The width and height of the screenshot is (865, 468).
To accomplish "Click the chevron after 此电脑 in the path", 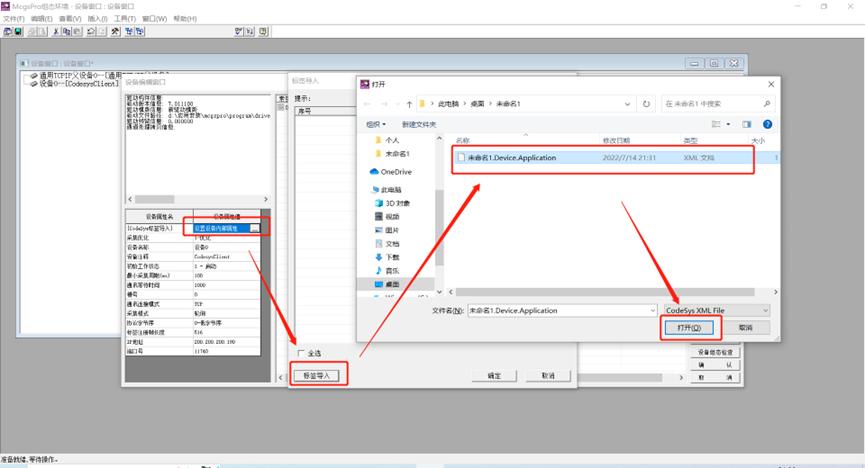I will pos(465,104).
